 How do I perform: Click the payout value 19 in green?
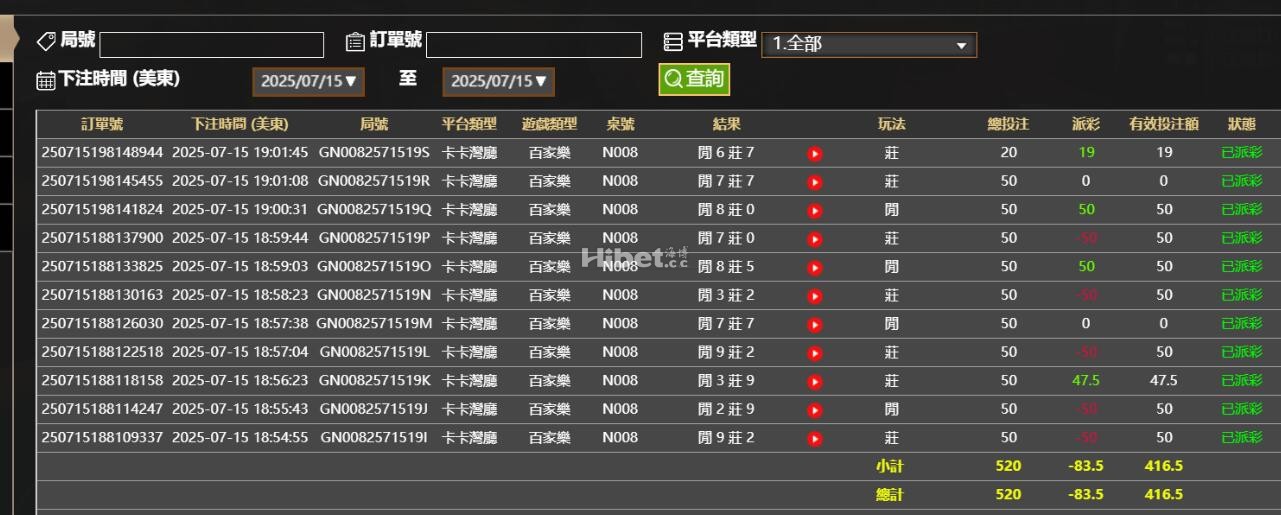(1086, 153)
